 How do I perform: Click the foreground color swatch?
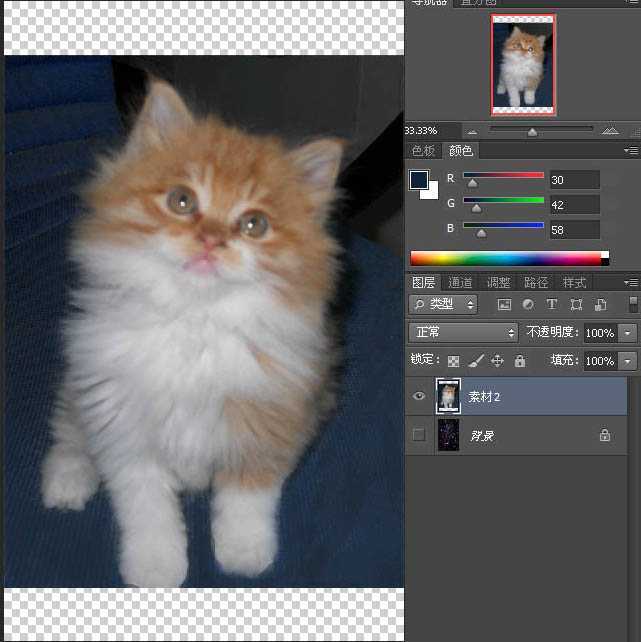[x=419, y=180]
